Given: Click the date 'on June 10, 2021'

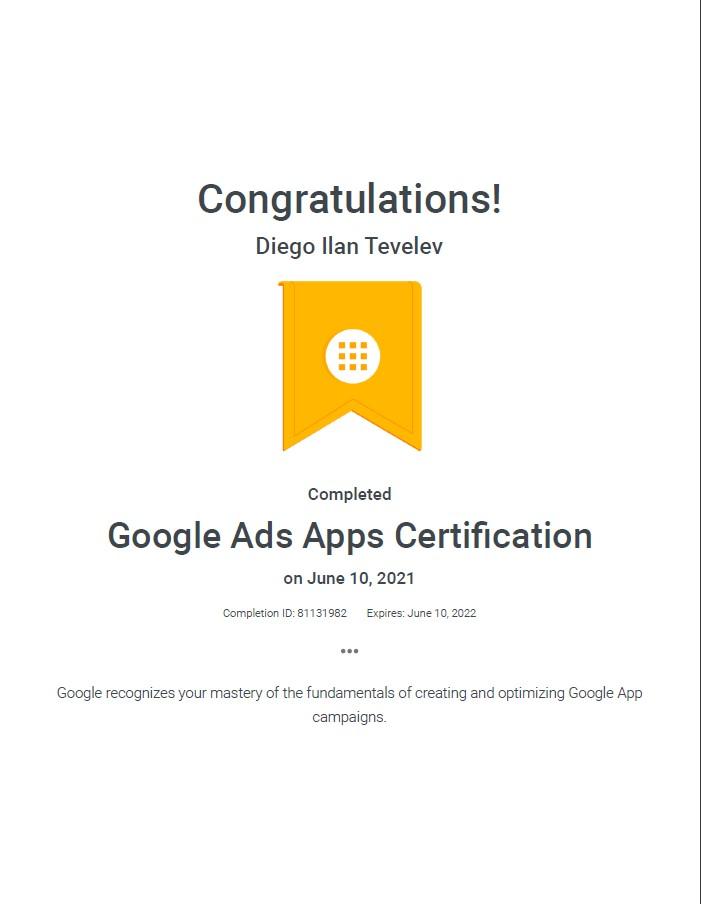Looking at the screenshot, I should click(349, 578).
